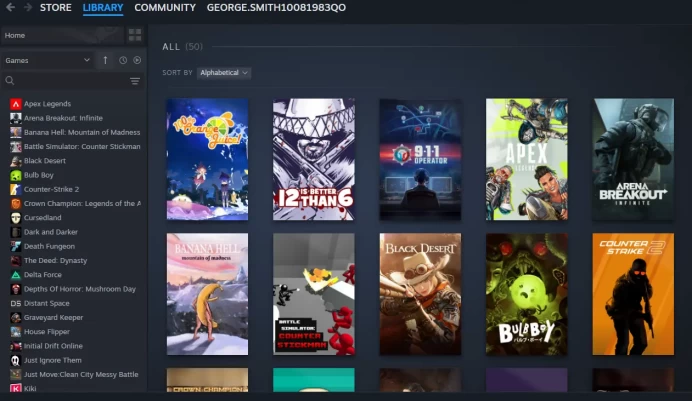Open the Alphabetical sort dropdown

[224, 73]
